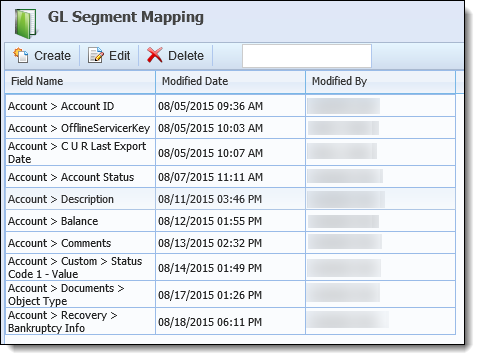
Task: Select the Account > OfflineServicerKey row
Action: 230,128
